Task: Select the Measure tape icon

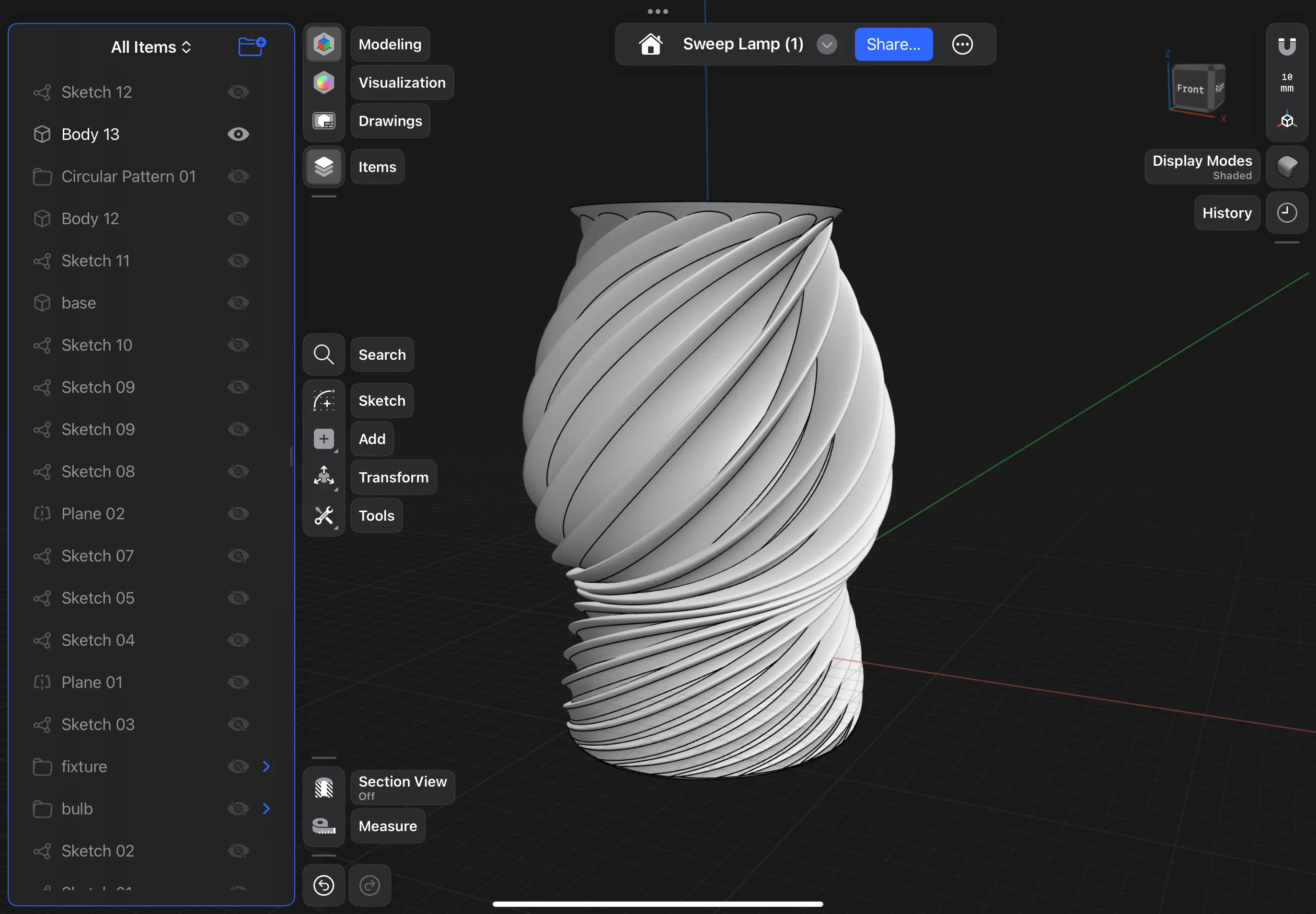Action: click(323, 826)
